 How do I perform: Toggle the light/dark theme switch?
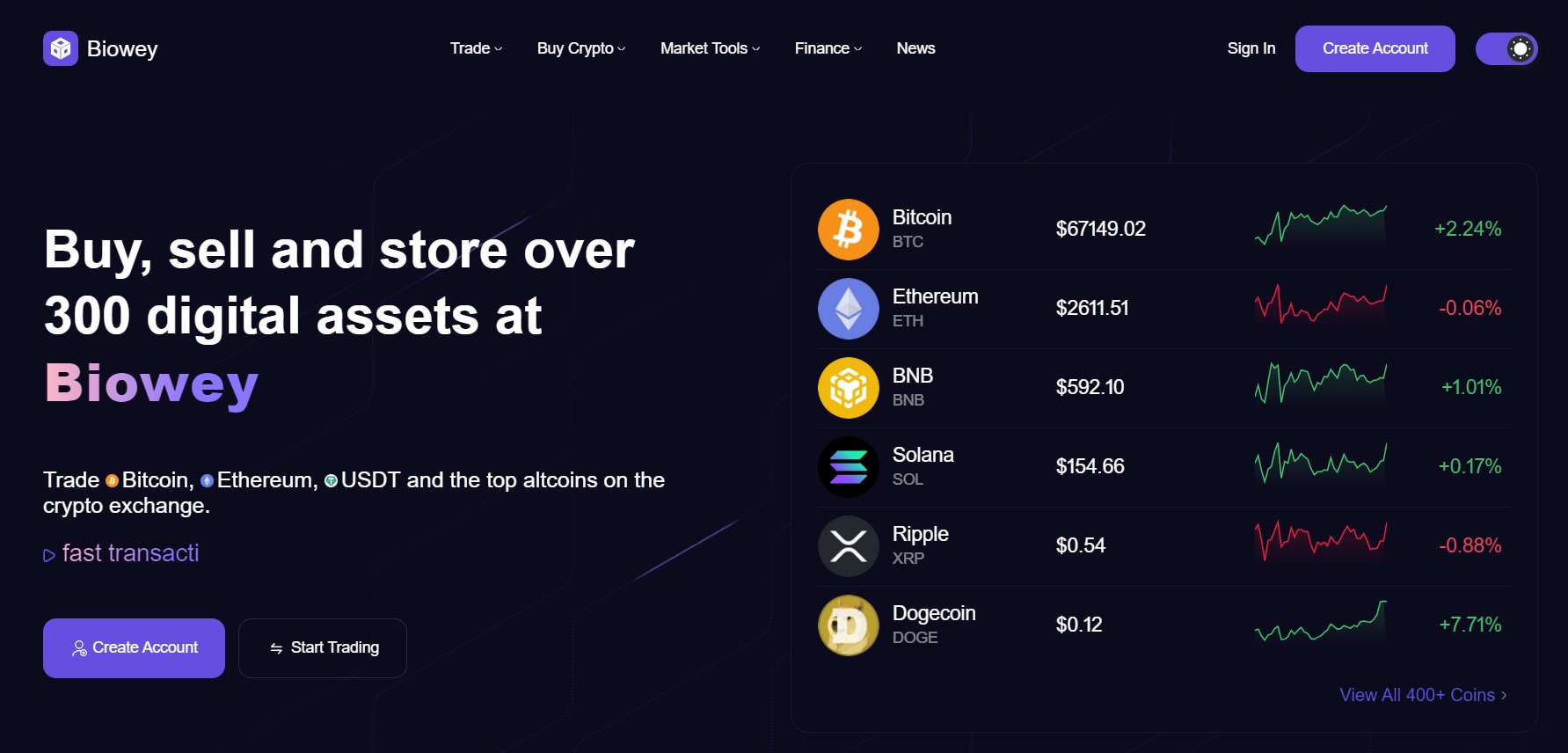point(1506,48)
